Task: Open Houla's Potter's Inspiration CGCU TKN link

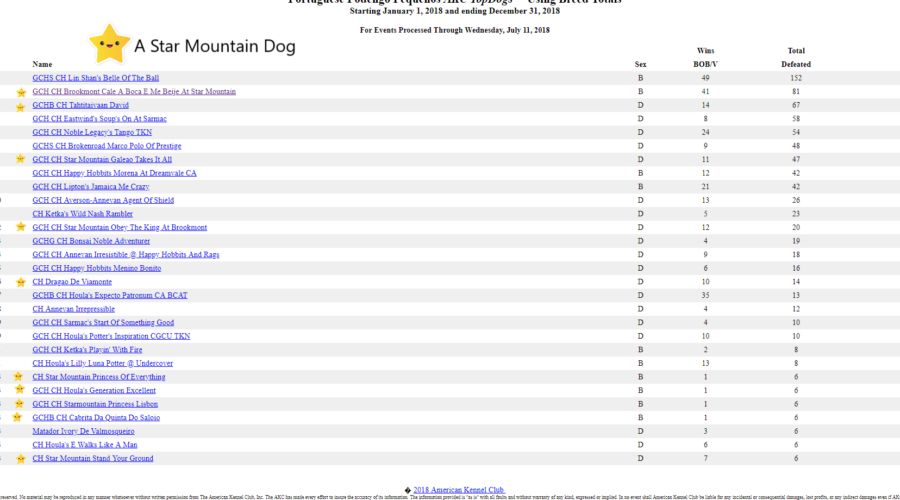Action: 111,336
